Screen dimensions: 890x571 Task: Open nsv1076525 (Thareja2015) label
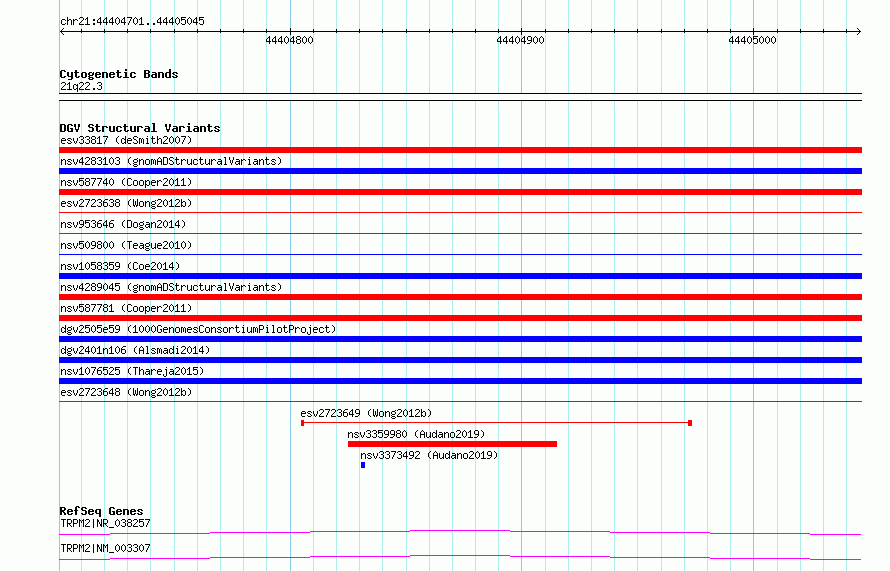point(132,371)
